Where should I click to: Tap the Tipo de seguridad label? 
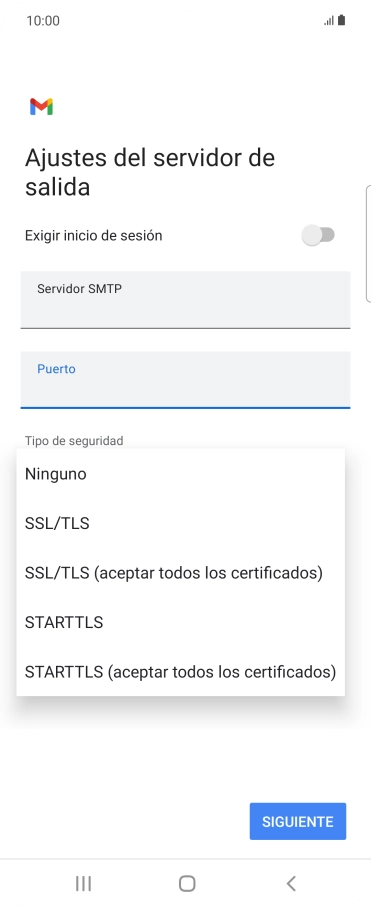(74, 441)
